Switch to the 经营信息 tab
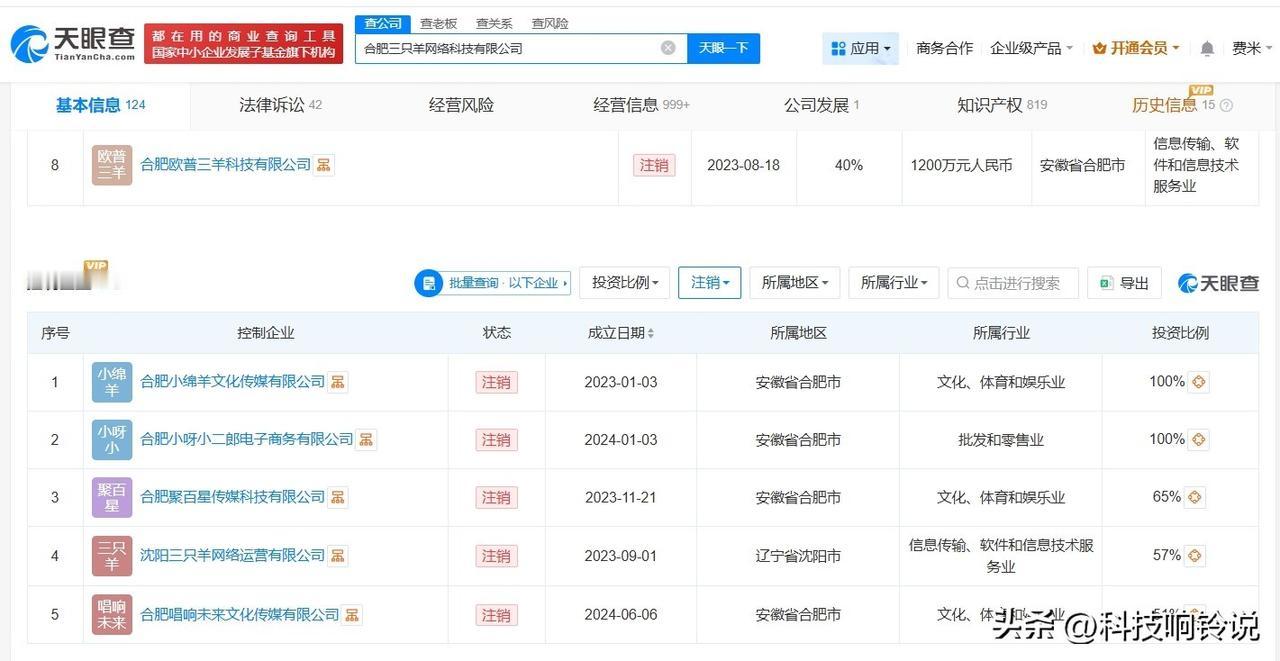Viewport: 1280px width, 661px height. 641,105
